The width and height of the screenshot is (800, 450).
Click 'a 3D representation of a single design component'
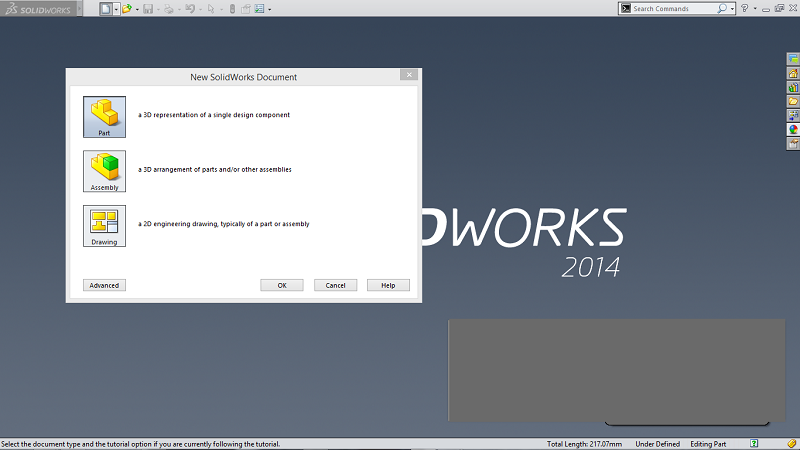click(x=214, y=115)
